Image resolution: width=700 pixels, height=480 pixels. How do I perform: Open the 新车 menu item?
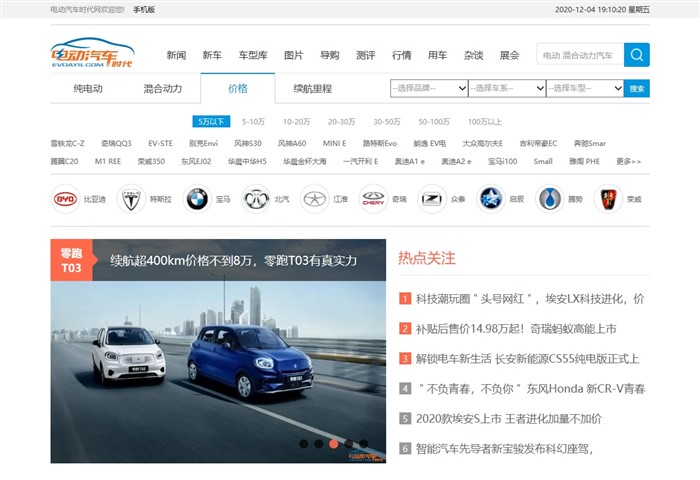[x=212, y=55]
